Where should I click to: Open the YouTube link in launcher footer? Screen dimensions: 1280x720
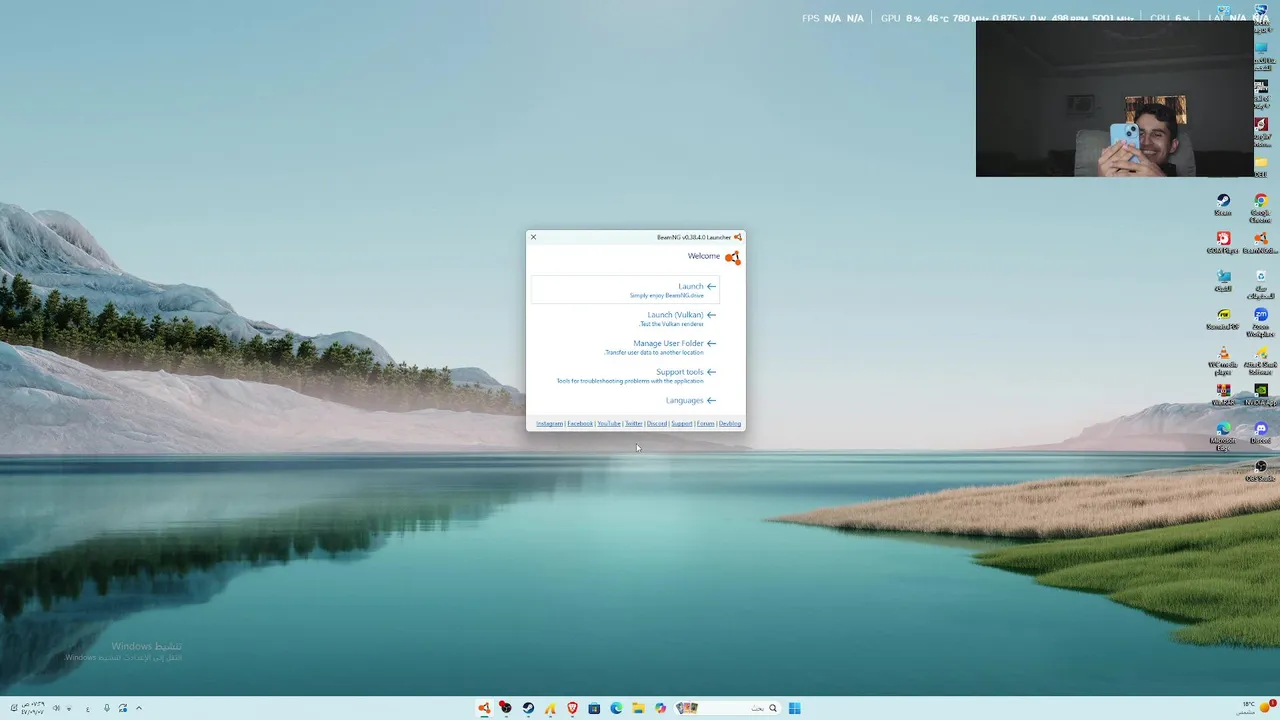609,424
